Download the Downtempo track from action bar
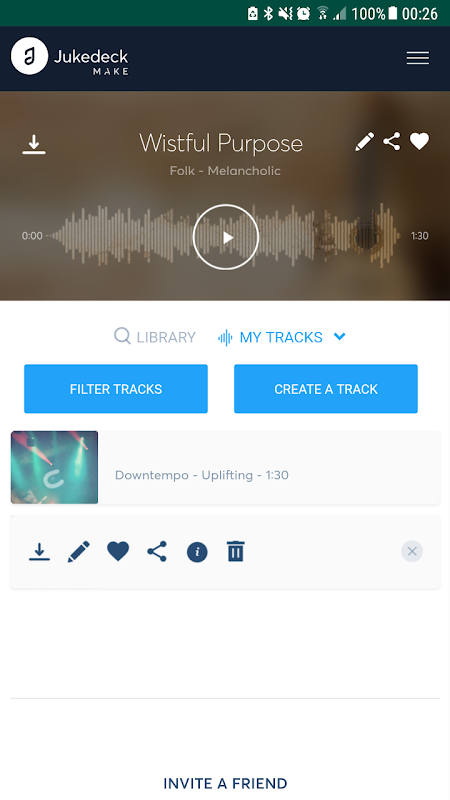 point(39,552)
